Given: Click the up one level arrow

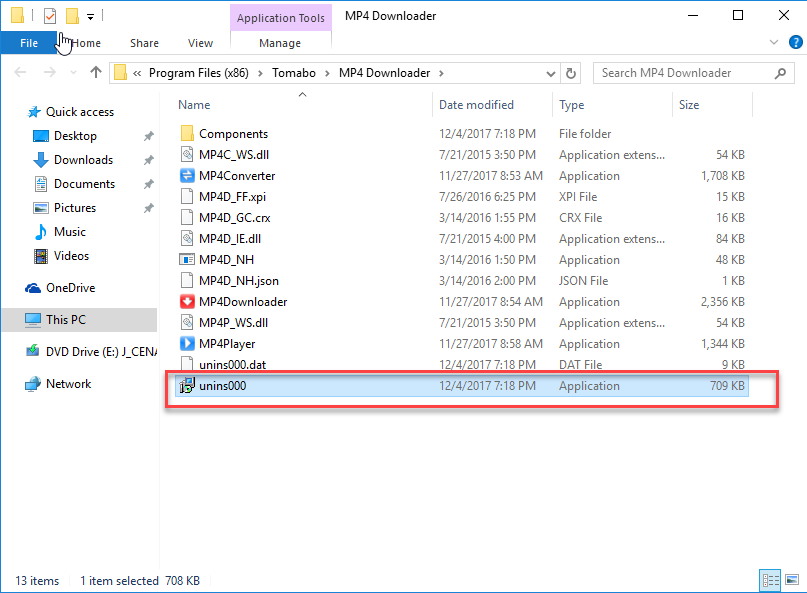Looking at the screenshot, I should click(x=95, y=72).
